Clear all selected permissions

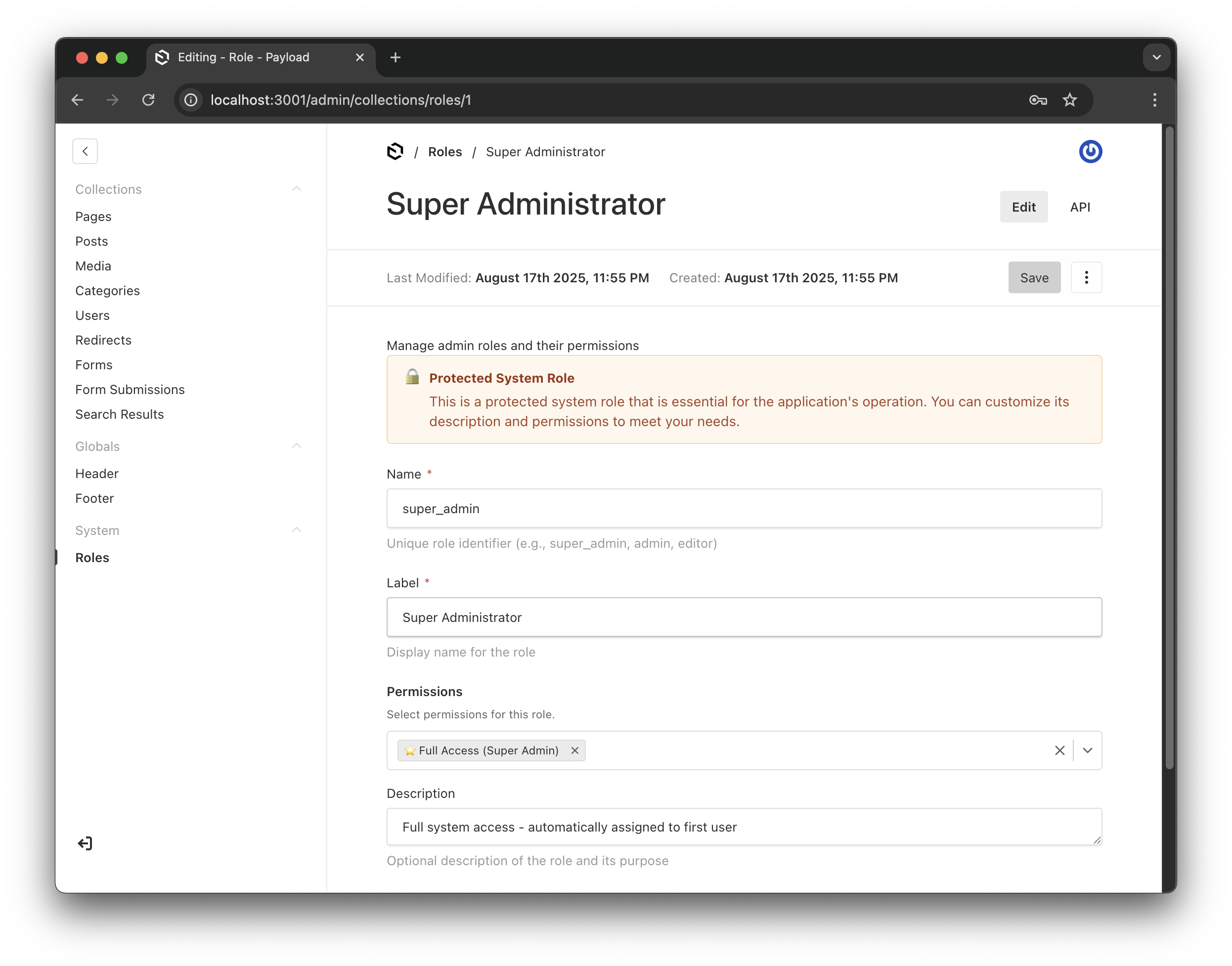[1059, 750]
